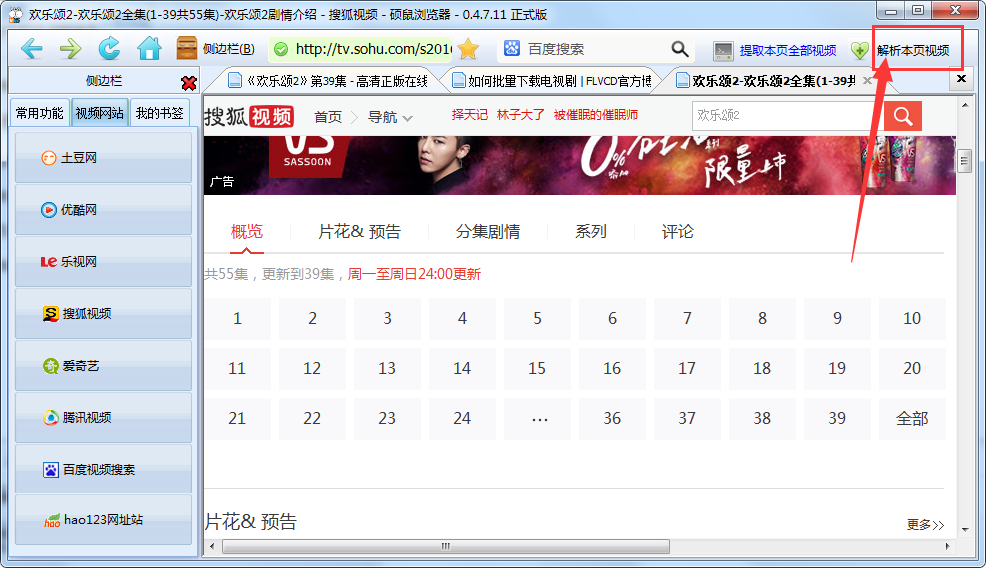Switch to 常用功能 sidebar tab
Screen dimensions: 986x568
point(40,113)
